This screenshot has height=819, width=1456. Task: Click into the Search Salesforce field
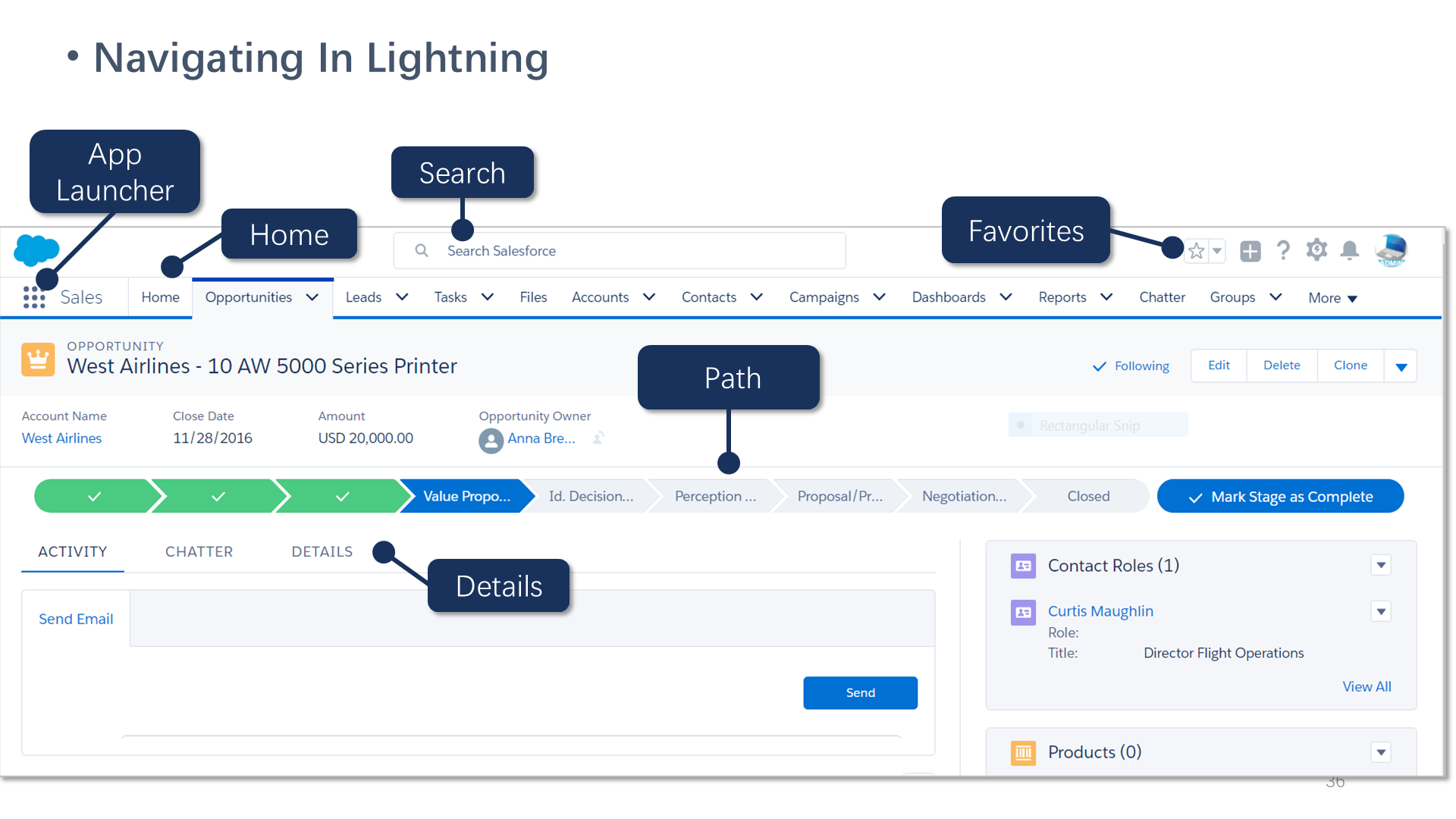click(x=620, y=250)
